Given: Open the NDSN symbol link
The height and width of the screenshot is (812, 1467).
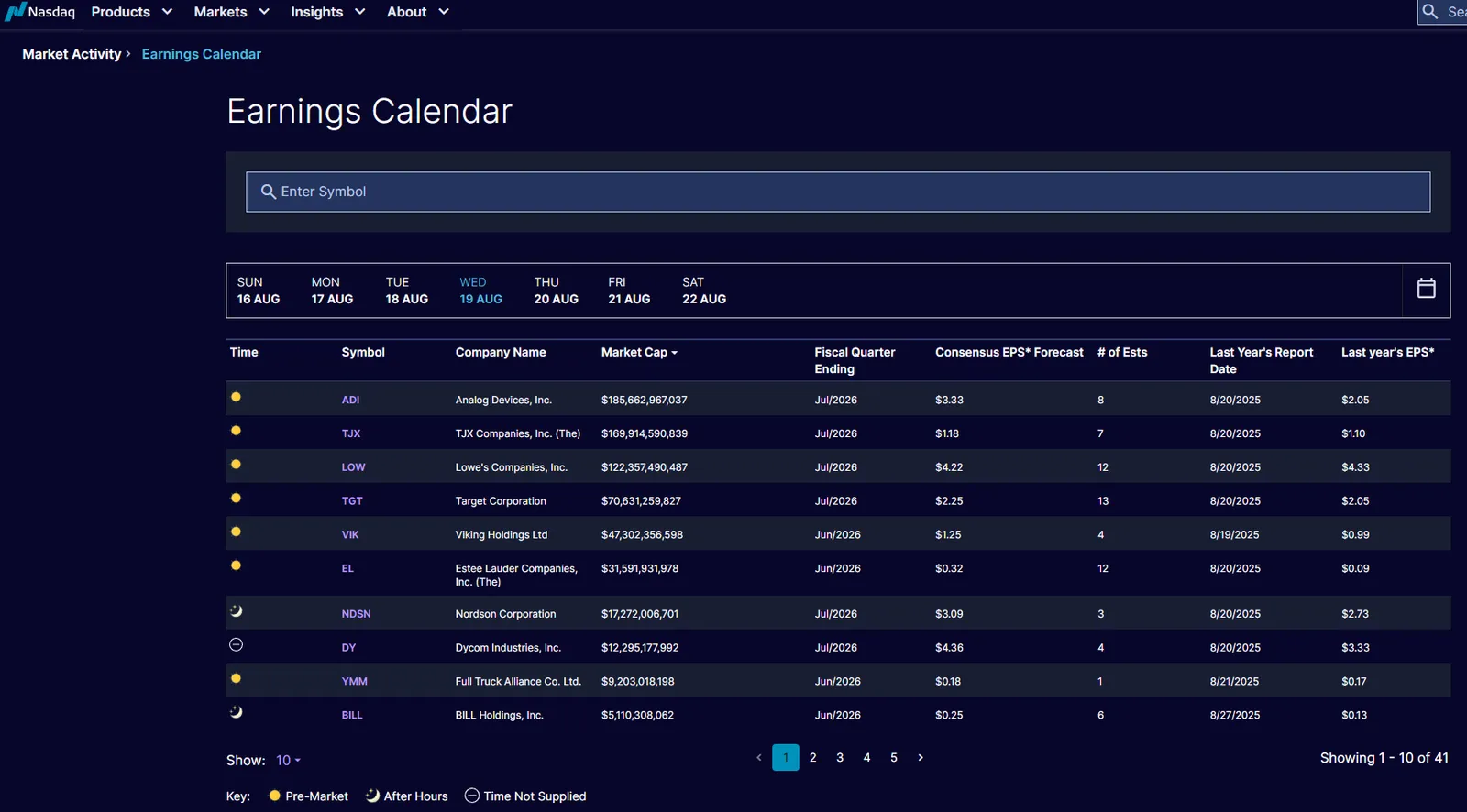Looking at the screenshot, I should [356, 615].
